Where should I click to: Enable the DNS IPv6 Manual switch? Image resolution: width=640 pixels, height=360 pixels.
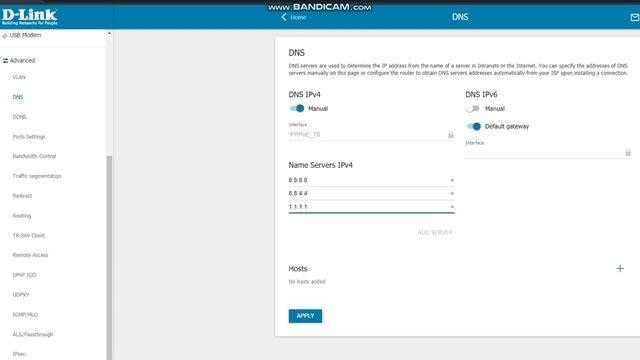point(473,109)
